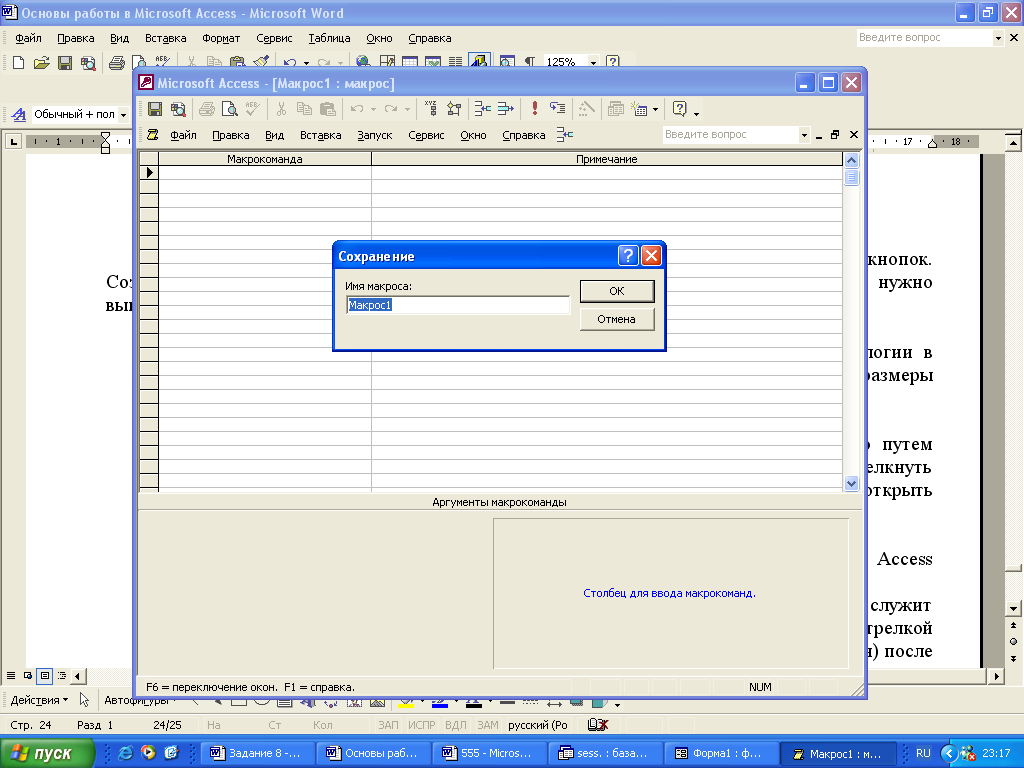1024x768 pixels.
Task: Toggle the Macro Names (XYZ) column icon
Action: click(430, 108)
